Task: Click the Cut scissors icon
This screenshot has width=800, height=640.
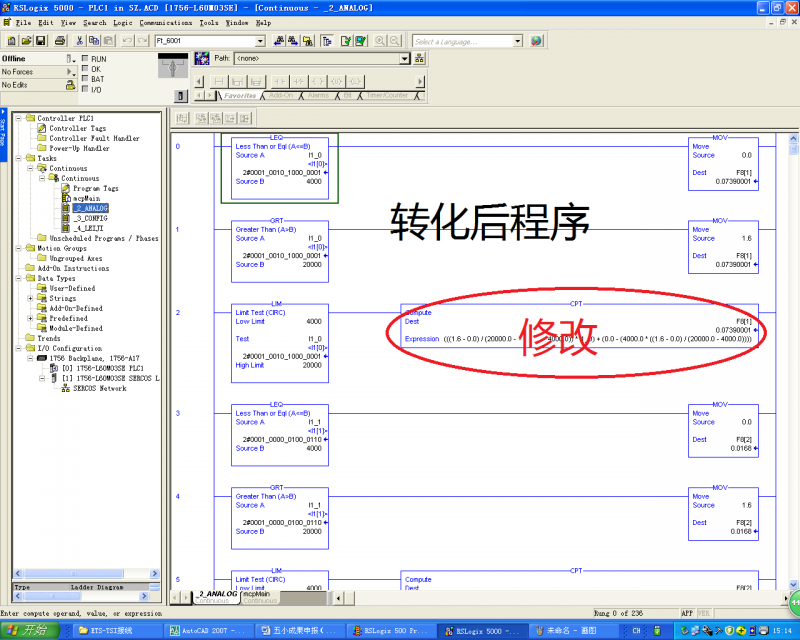Action: [x=78, y=41]
